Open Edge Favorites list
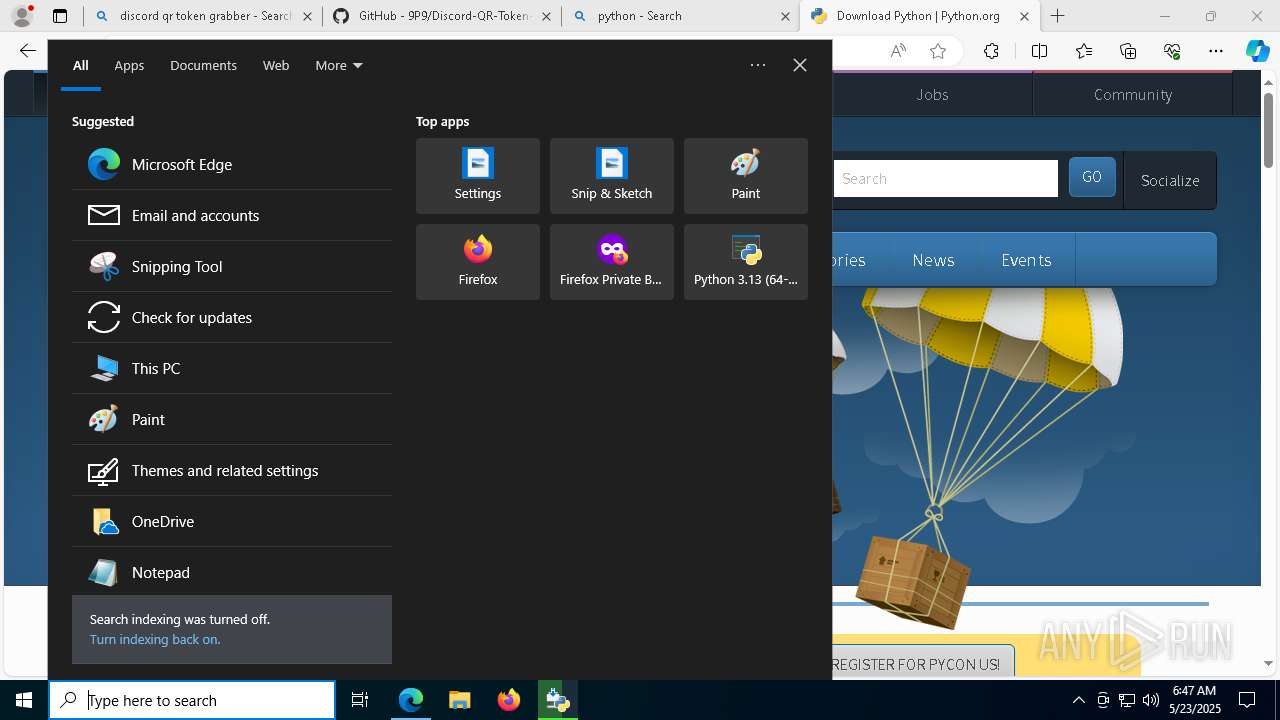 [x=1084, y=51]
